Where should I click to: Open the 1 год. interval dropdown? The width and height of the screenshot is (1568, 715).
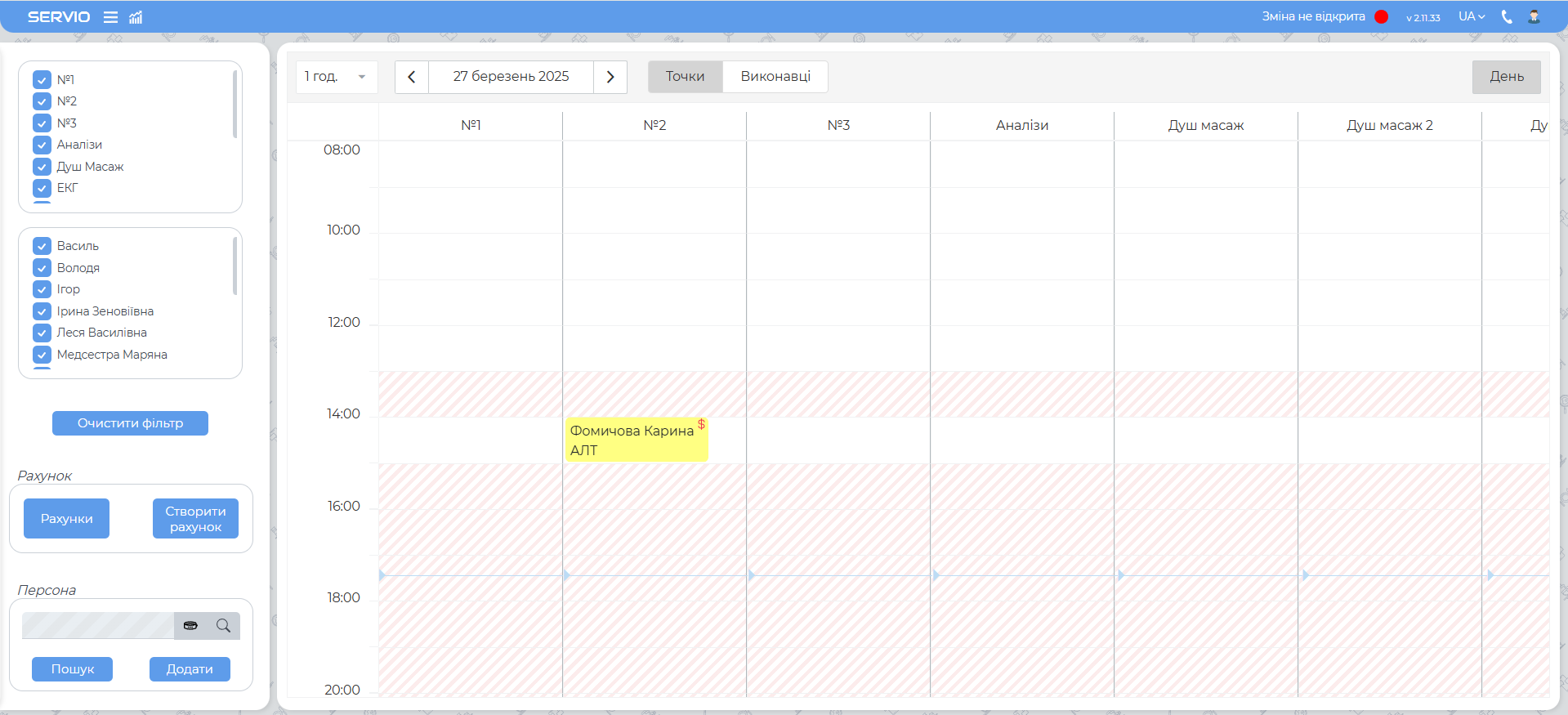(336, 77)
